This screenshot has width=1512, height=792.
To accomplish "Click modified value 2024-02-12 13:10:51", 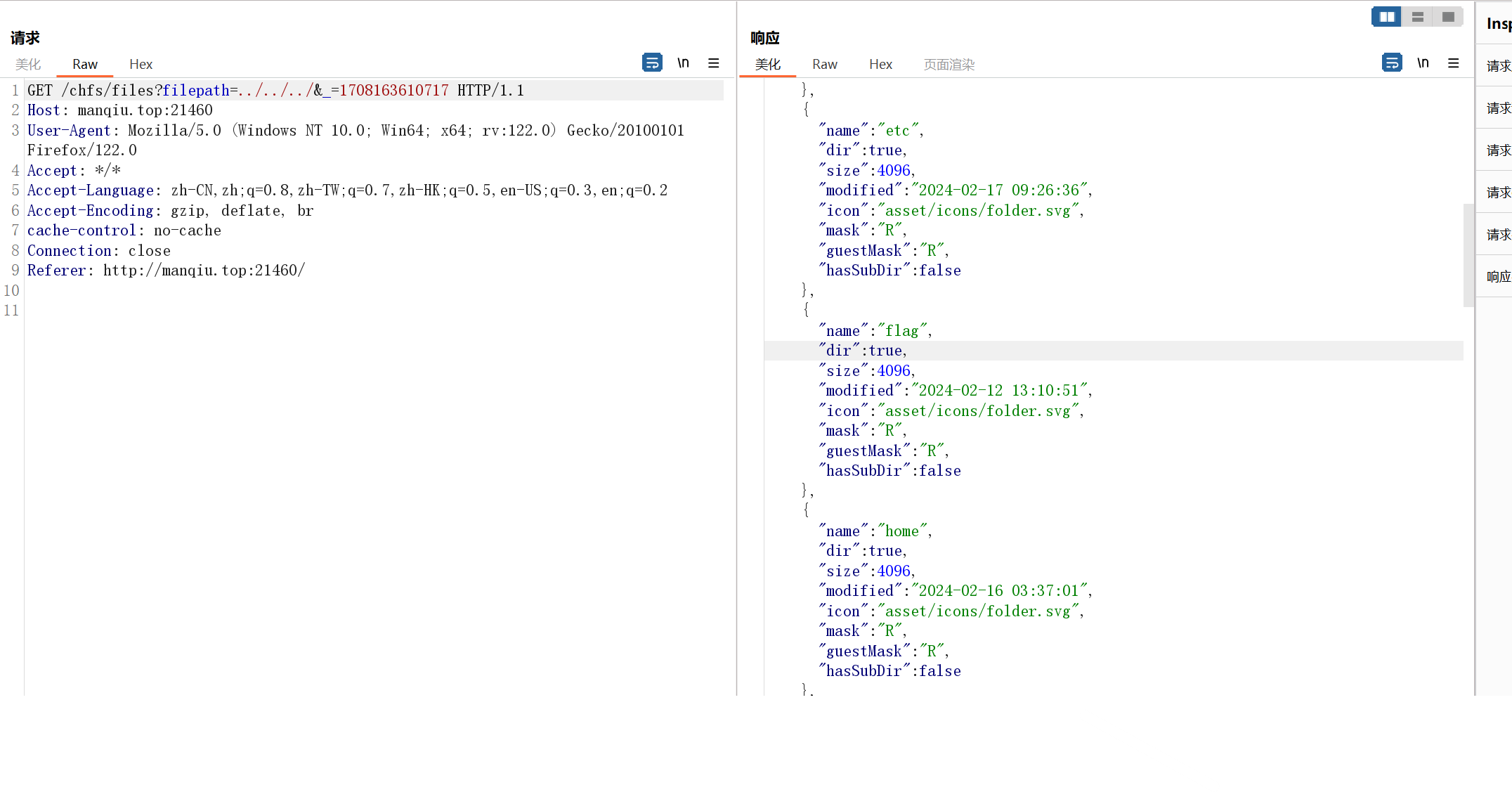I will pyautogui.click(x=1000, y=391).
